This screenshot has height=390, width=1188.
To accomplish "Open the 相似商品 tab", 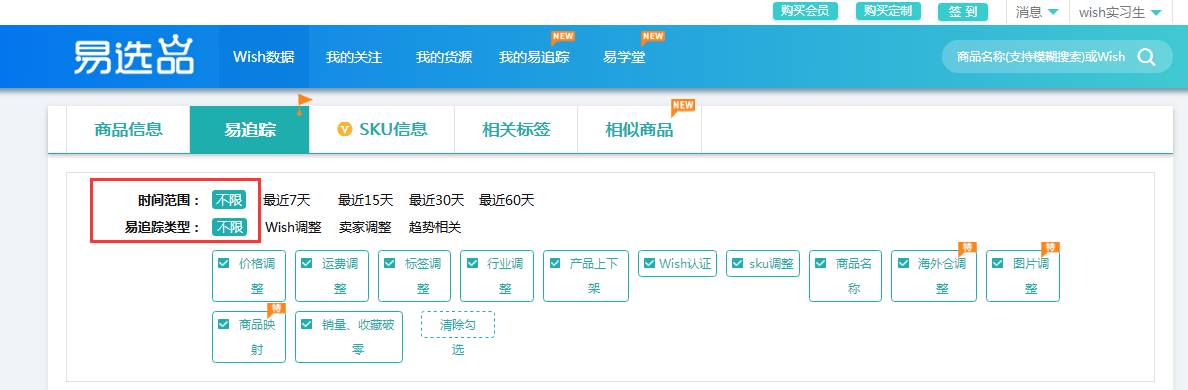I will [x=639, y=129].
